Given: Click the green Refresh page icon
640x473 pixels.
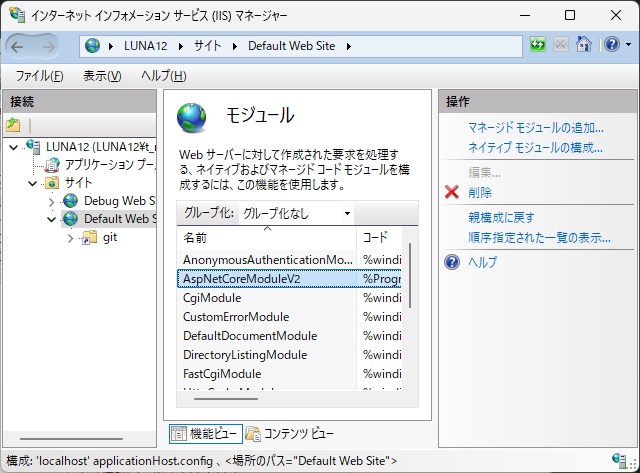Looking at the screenshot, I should 538,44.
